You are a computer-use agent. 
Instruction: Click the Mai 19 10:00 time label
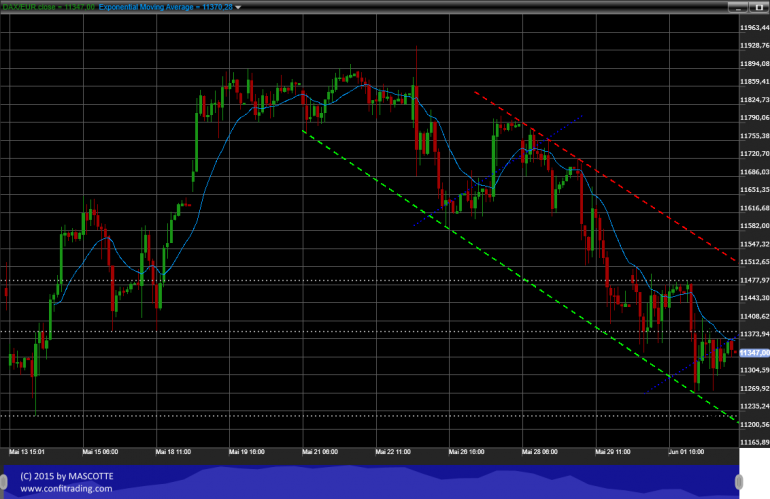point(247,452)
